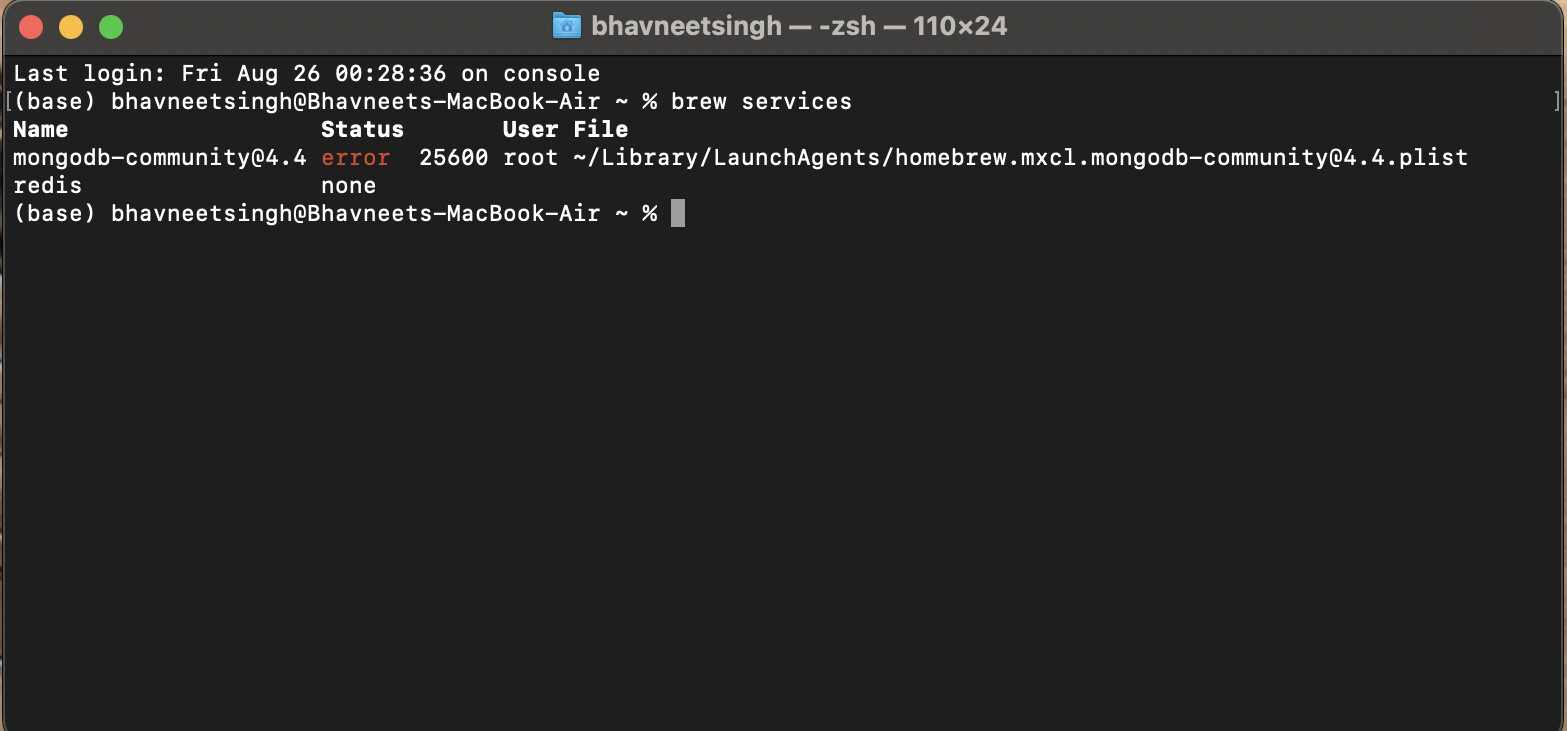
Task: Minimize the Terminal using yellow button
Action: (x=71, y=27)
